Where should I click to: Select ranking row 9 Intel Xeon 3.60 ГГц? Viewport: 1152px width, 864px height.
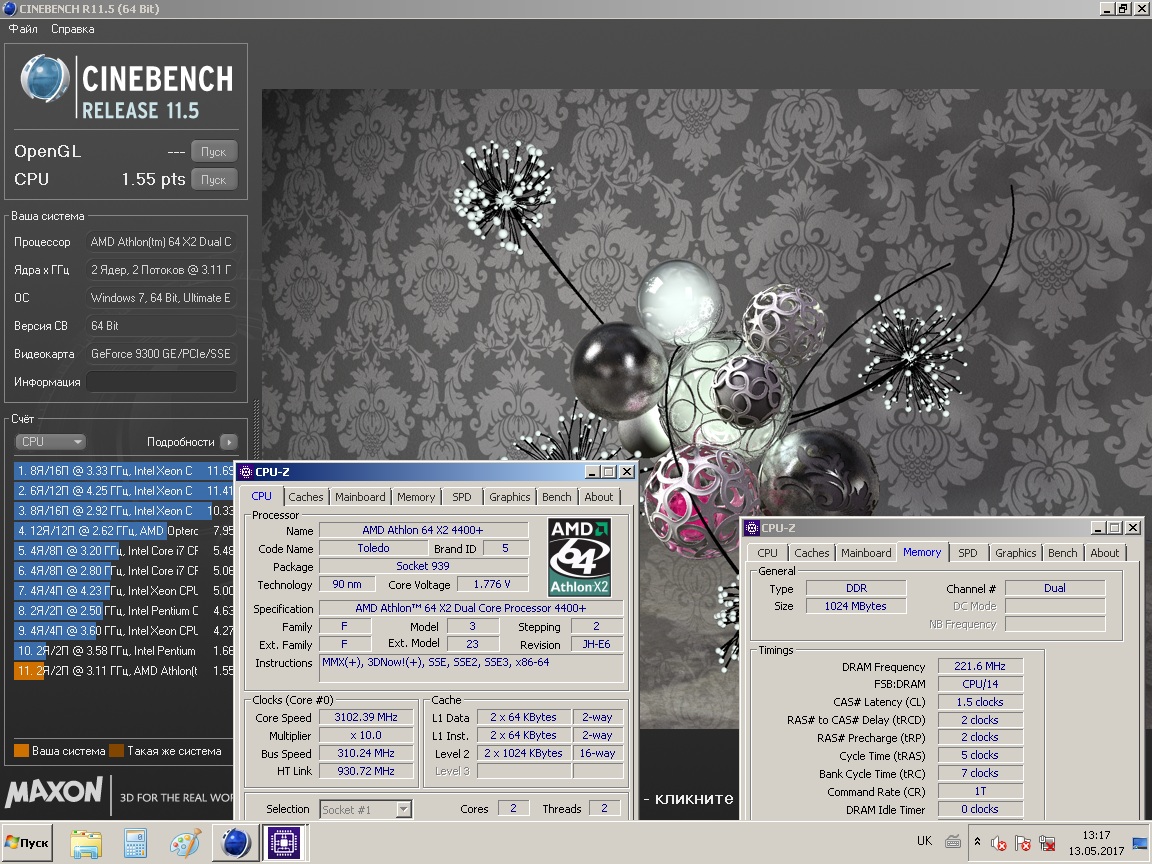tap(123, 630)
